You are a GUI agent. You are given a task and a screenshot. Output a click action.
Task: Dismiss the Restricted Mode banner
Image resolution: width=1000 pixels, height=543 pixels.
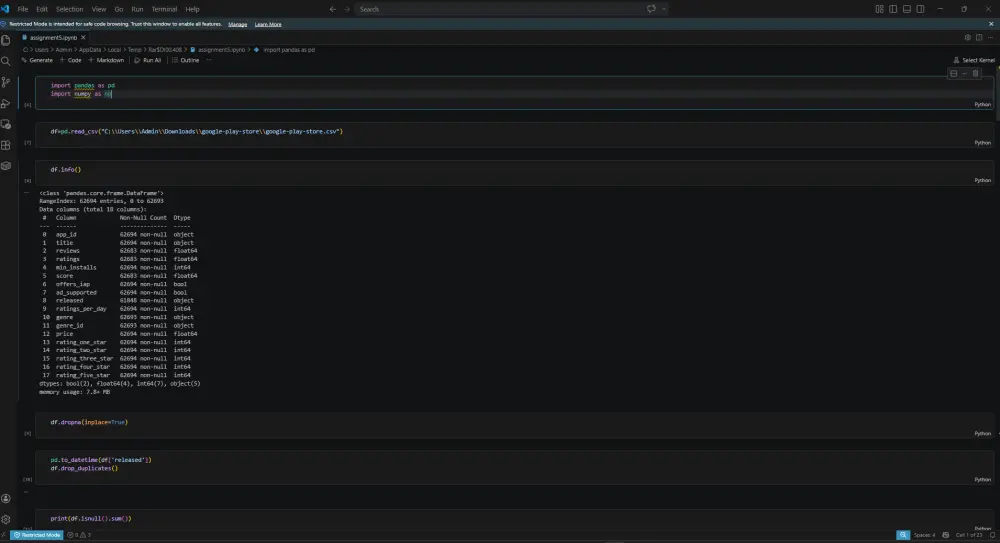tap(991, 24)
